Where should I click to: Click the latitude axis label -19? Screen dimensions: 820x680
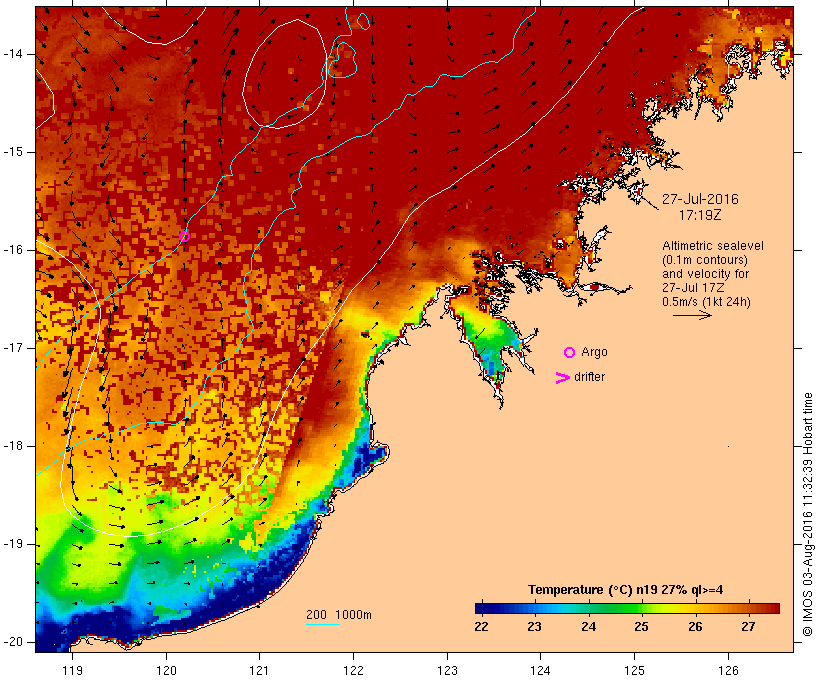tap(13, 544)
